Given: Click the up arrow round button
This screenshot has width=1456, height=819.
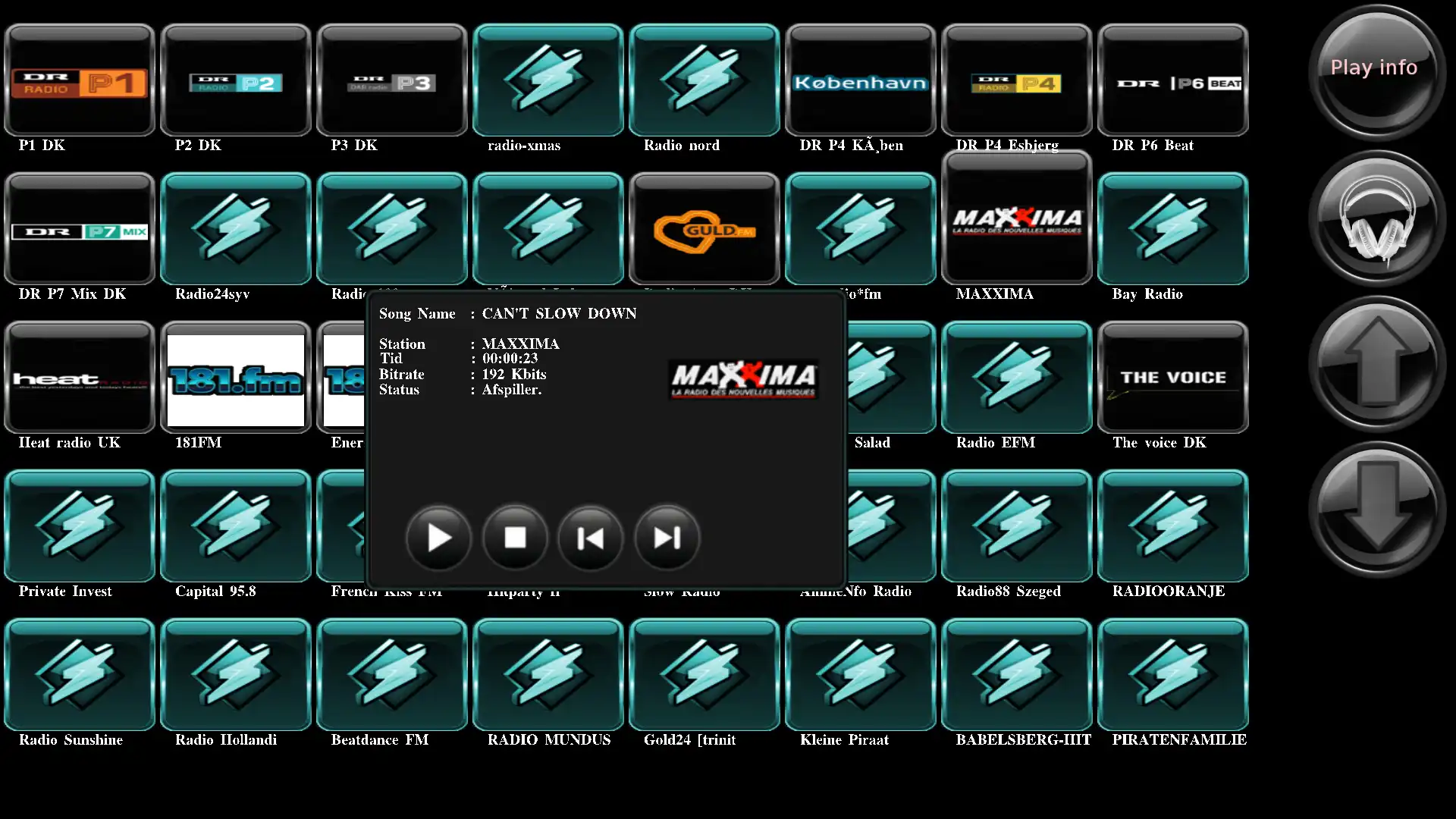Looking at the screenshot, I should pyautogui.click(x=1376, y=364).
